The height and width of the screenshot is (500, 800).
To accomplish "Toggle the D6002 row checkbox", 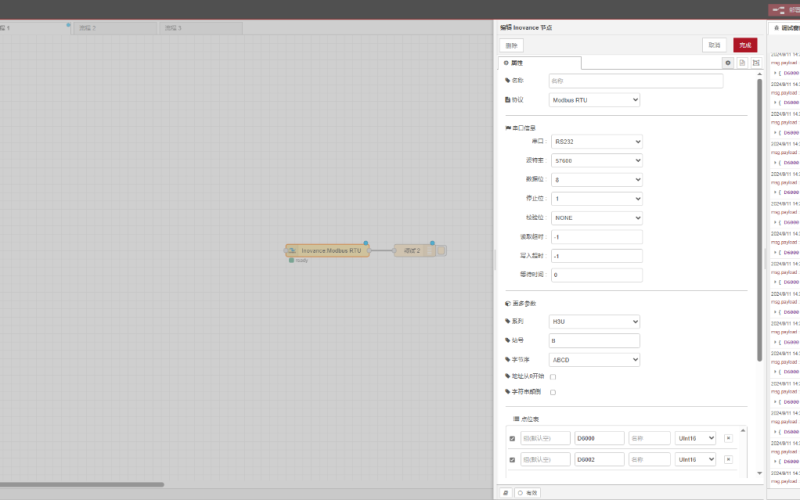I will click(x=513, y=459).
